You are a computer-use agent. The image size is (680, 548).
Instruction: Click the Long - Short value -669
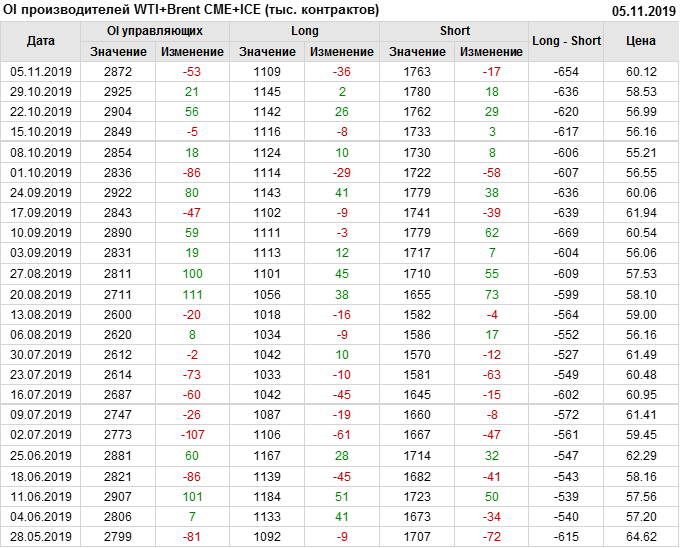click(566, 233)
